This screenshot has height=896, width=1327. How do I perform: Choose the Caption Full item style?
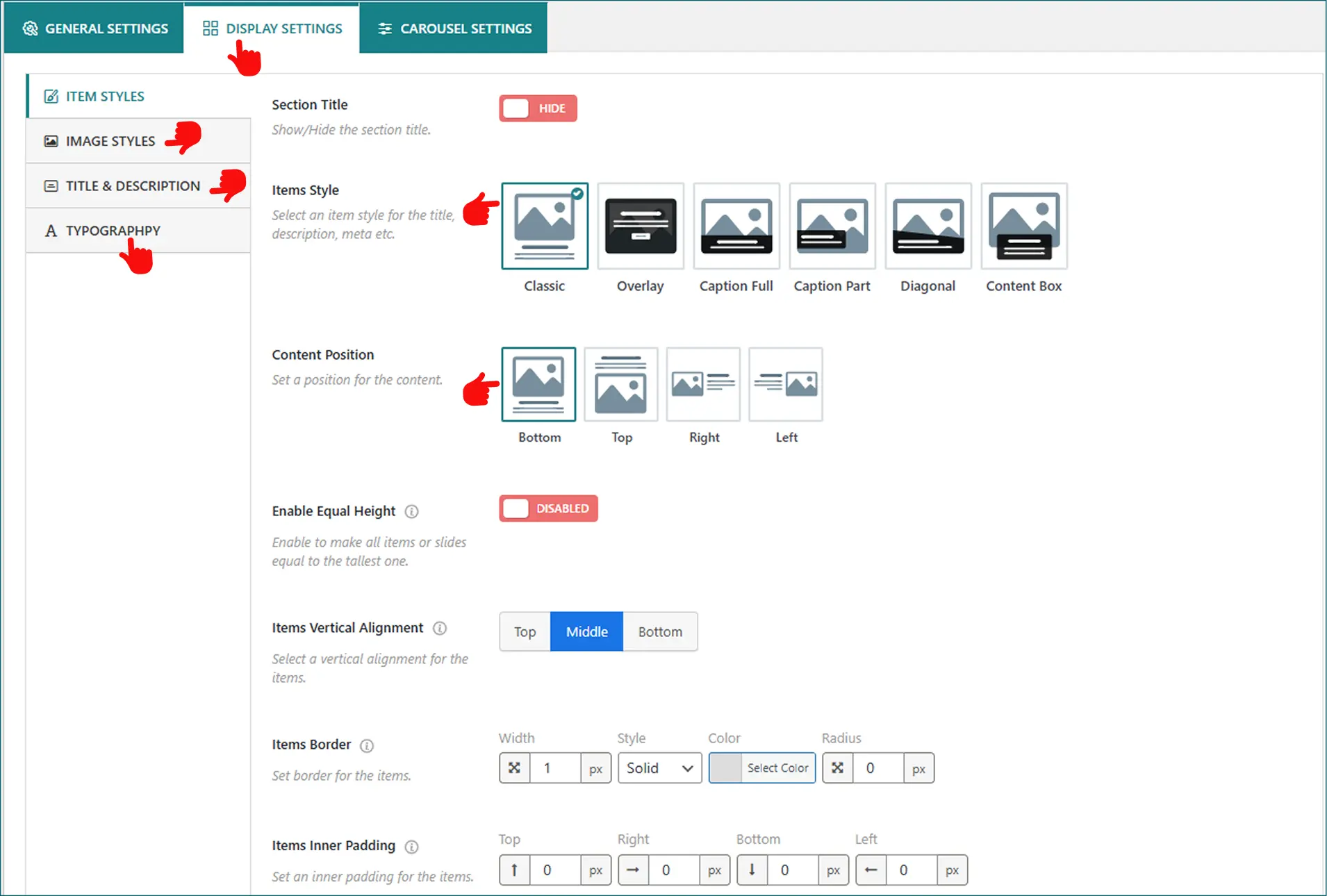pyautogui.click(x=736, y=226)
